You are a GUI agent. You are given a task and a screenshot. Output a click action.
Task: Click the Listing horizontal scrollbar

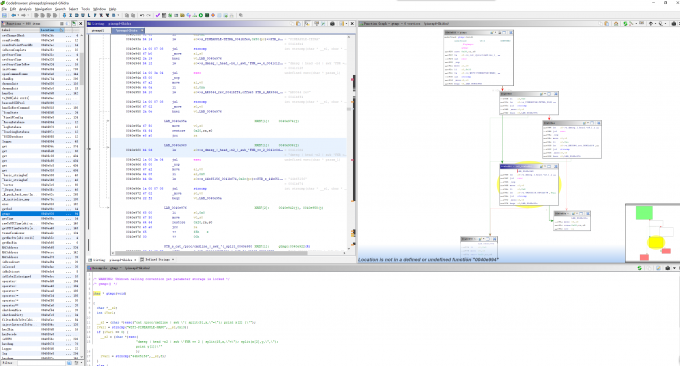pos(228,252)
